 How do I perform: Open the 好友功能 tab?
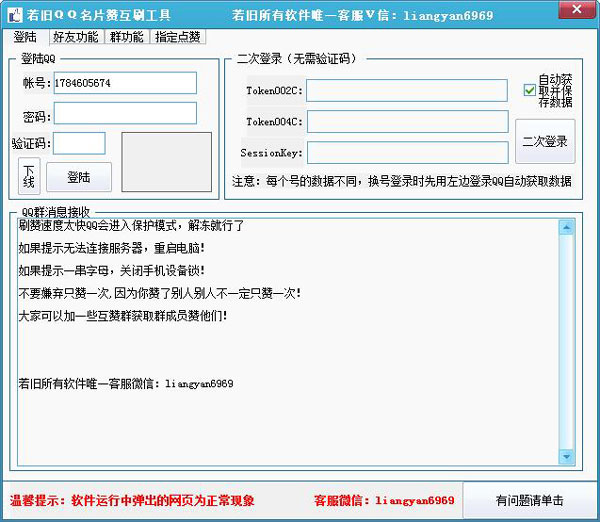pyautogui.click(x=76, y=37)
